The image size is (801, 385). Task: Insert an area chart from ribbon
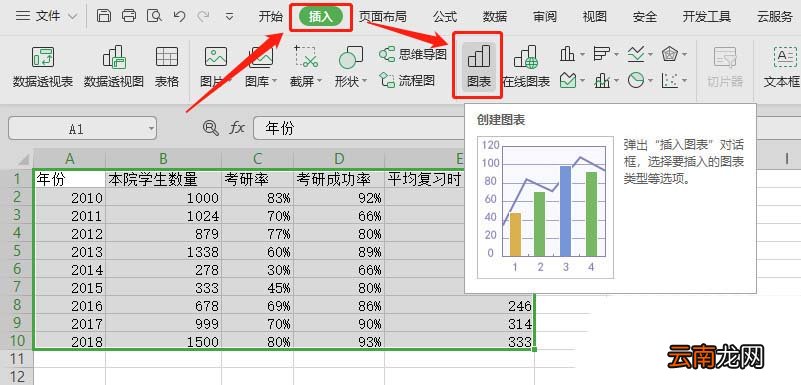click(x=568, y=80)
